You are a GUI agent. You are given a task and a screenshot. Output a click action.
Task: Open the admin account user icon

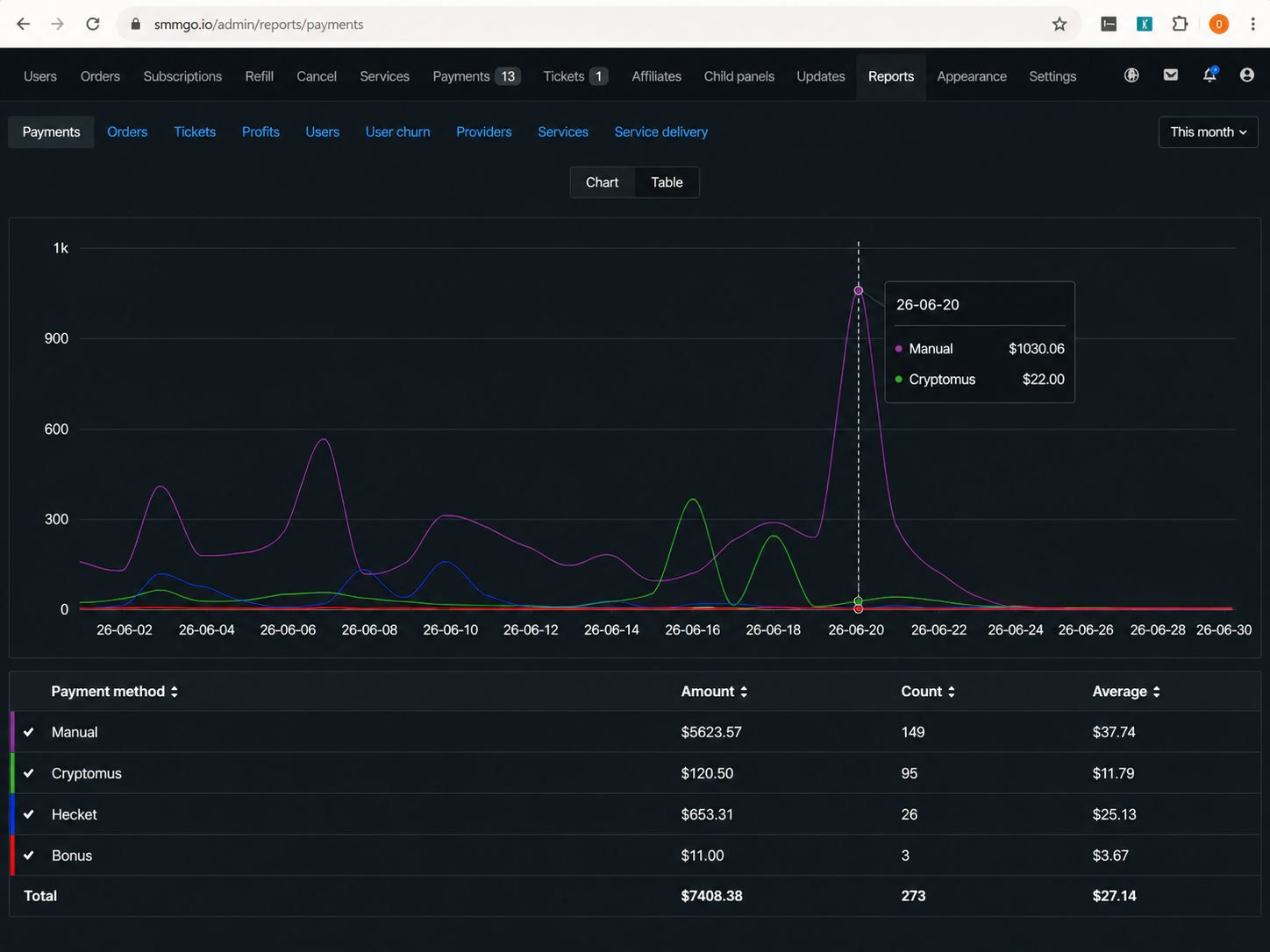point(1246,75)
